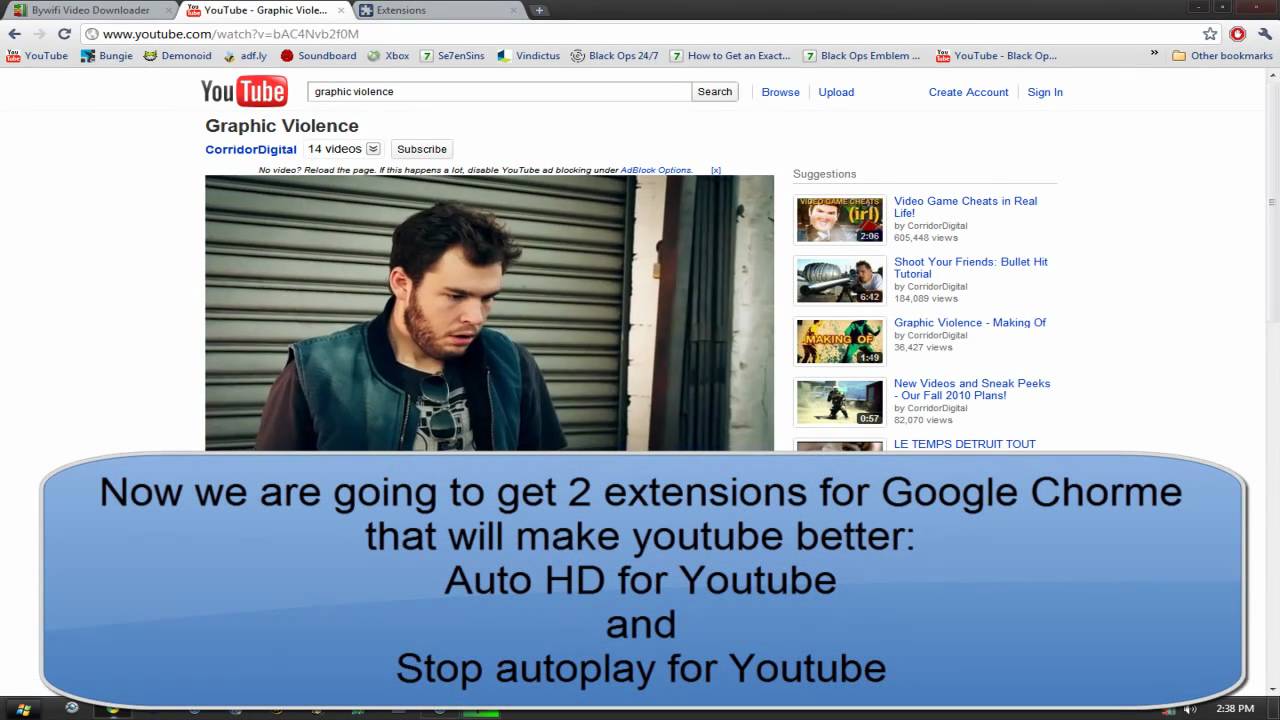Screen dimensions: 1280x720
Task: Subscribe to the CorridorDigital channel
Action: click(422, 149)
